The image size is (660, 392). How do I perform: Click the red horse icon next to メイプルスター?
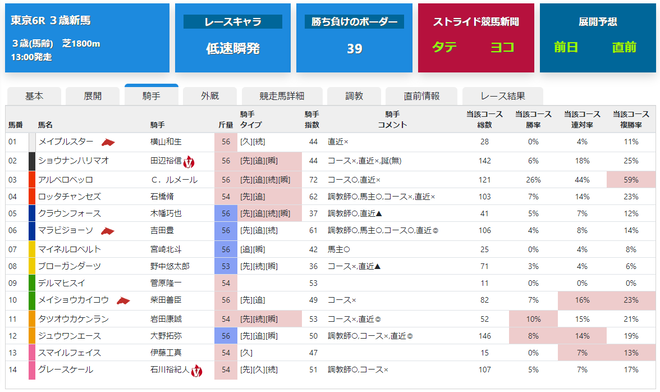coord(108,143)
